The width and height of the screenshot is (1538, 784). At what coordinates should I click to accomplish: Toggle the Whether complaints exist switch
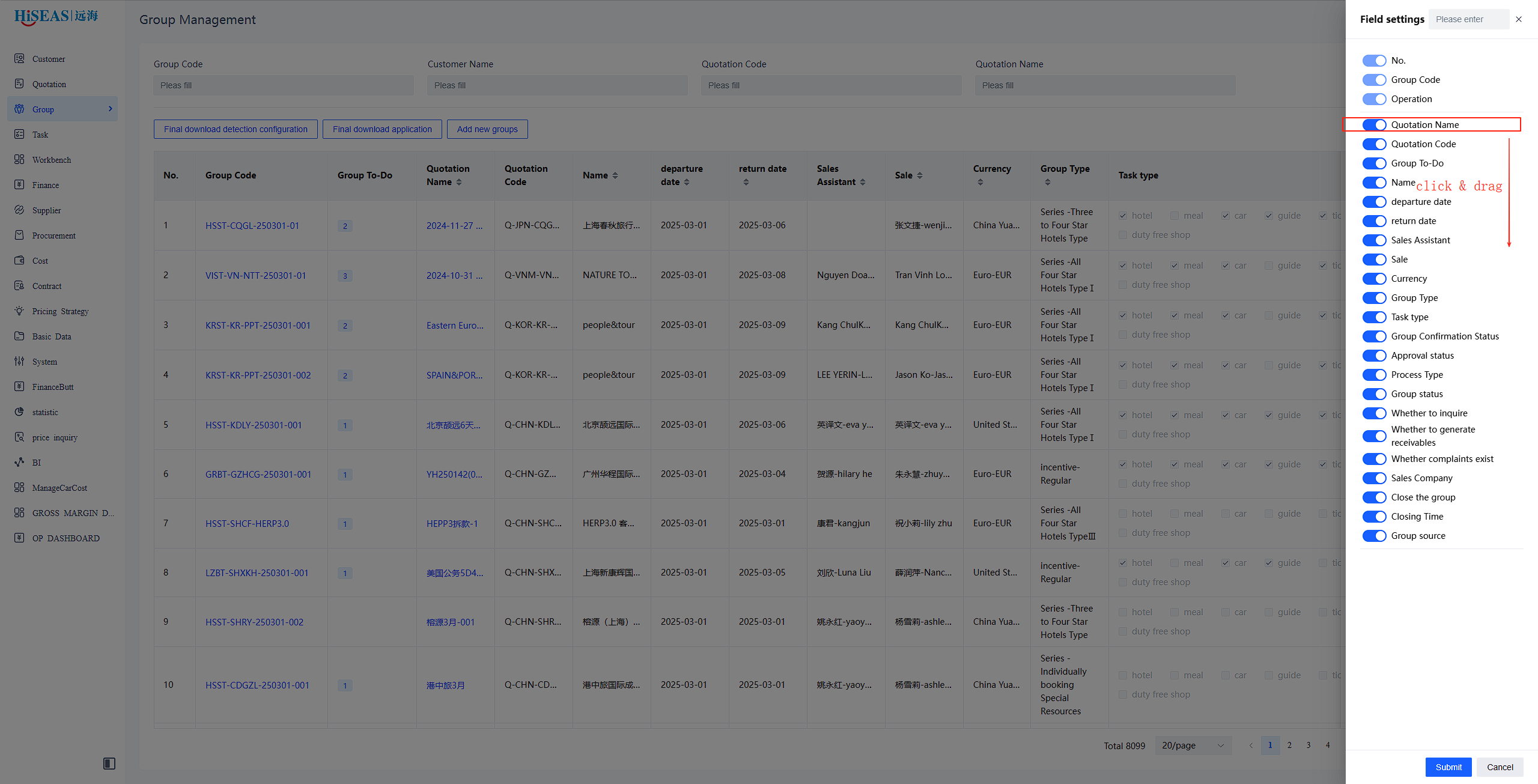(1374, 458)
